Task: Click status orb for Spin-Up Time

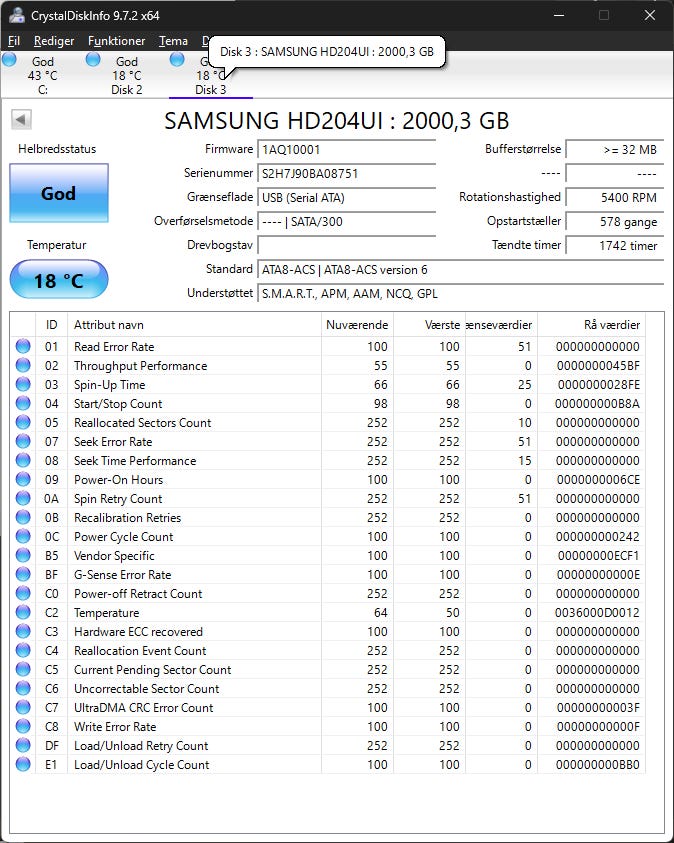Action: click(x=23, y=384)
